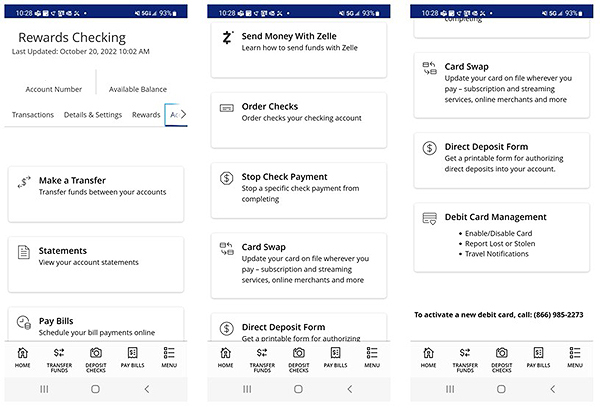Tap Android recents button on left phone
This screenshot has height=409, width=600.
(44, 389)
